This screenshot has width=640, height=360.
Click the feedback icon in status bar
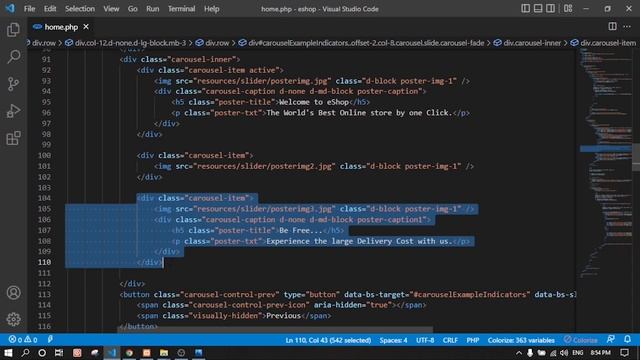pyautogui.click(x=611, y=339)
